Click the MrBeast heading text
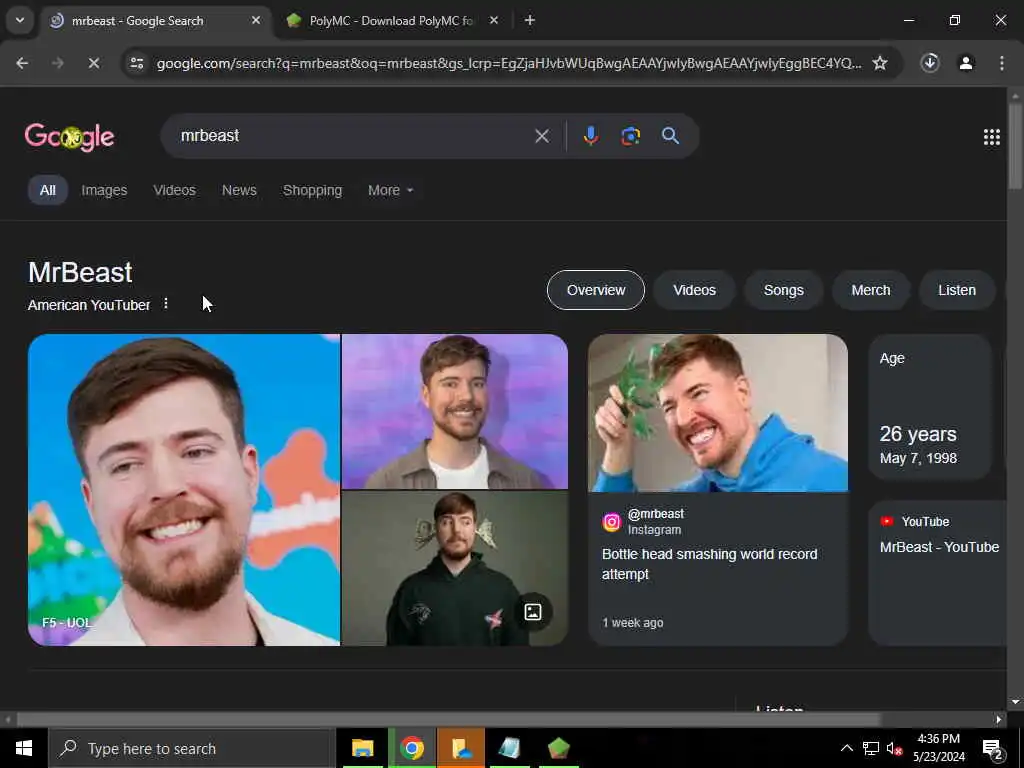The height and width of the screenshot is (768, 1024). 80,272
